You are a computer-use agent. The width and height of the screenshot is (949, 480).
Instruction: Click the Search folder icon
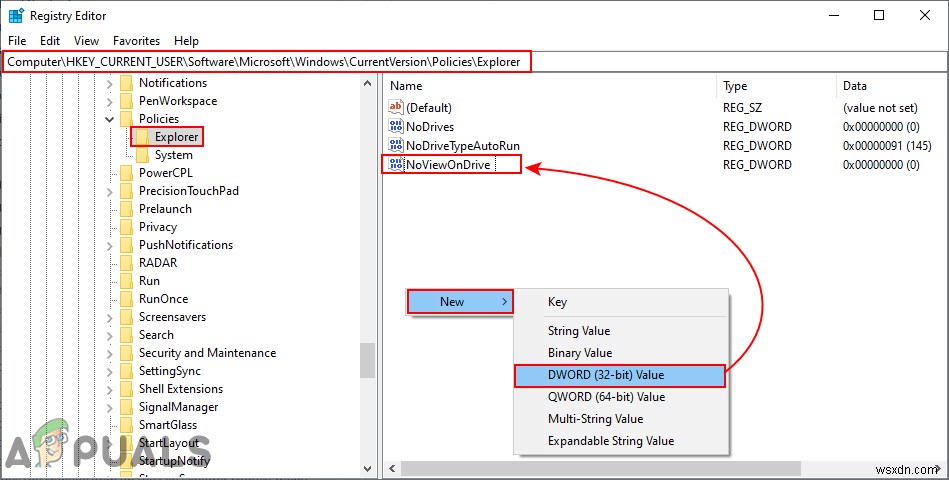tap(126, 335)
